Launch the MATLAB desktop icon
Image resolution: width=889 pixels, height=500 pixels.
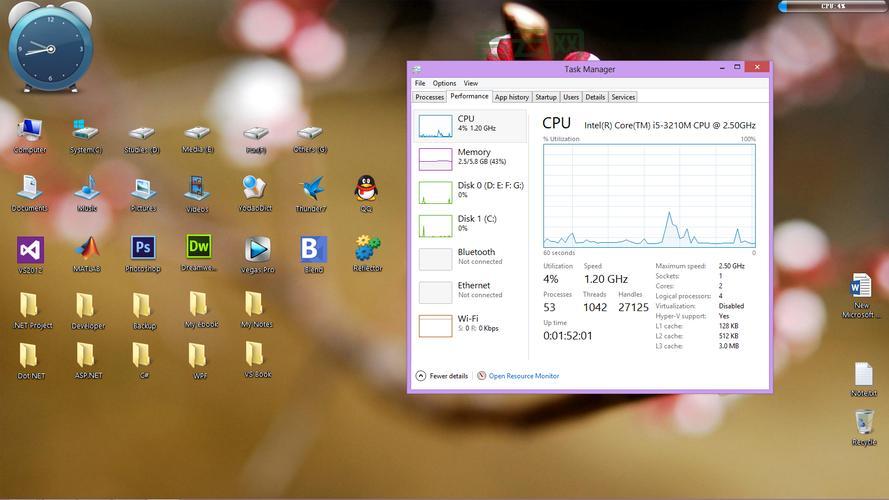tap(87, 254)
